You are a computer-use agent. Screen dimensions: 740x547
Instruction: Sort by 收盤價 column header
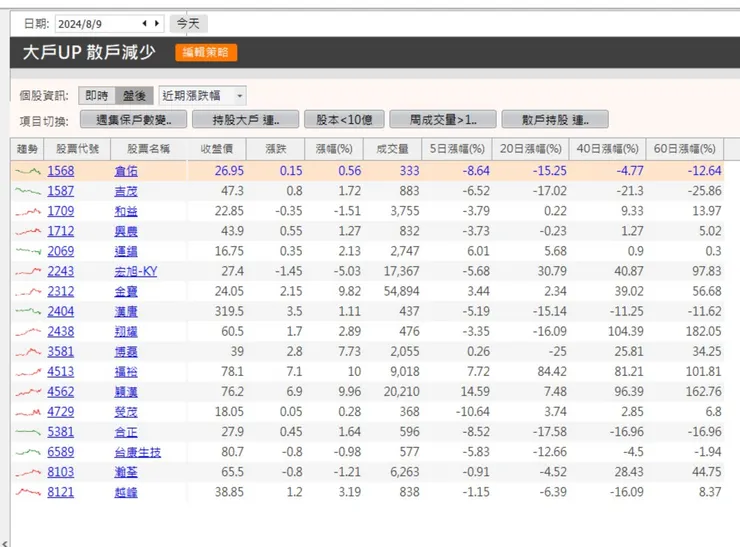tap(217, 149)
